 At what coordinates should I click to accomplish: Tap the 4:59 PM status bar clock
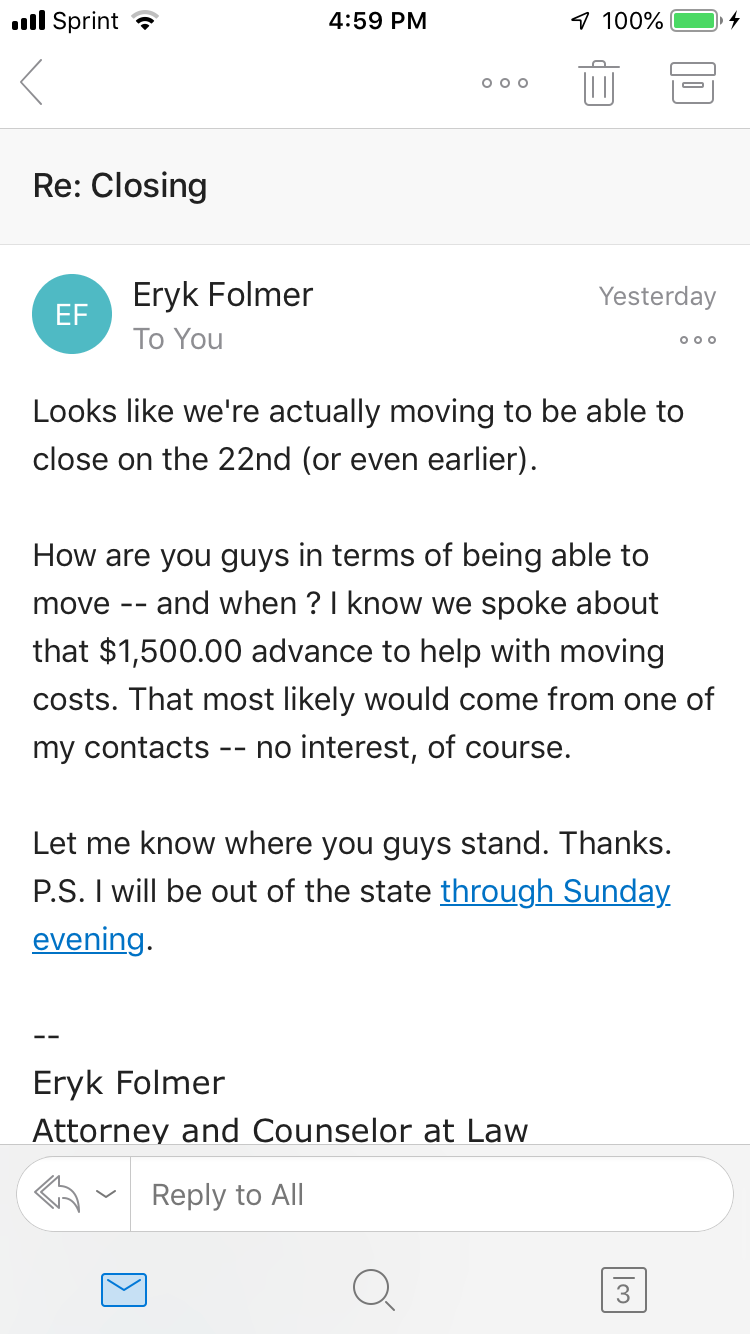pyautogui.click(x=377, y=20)
